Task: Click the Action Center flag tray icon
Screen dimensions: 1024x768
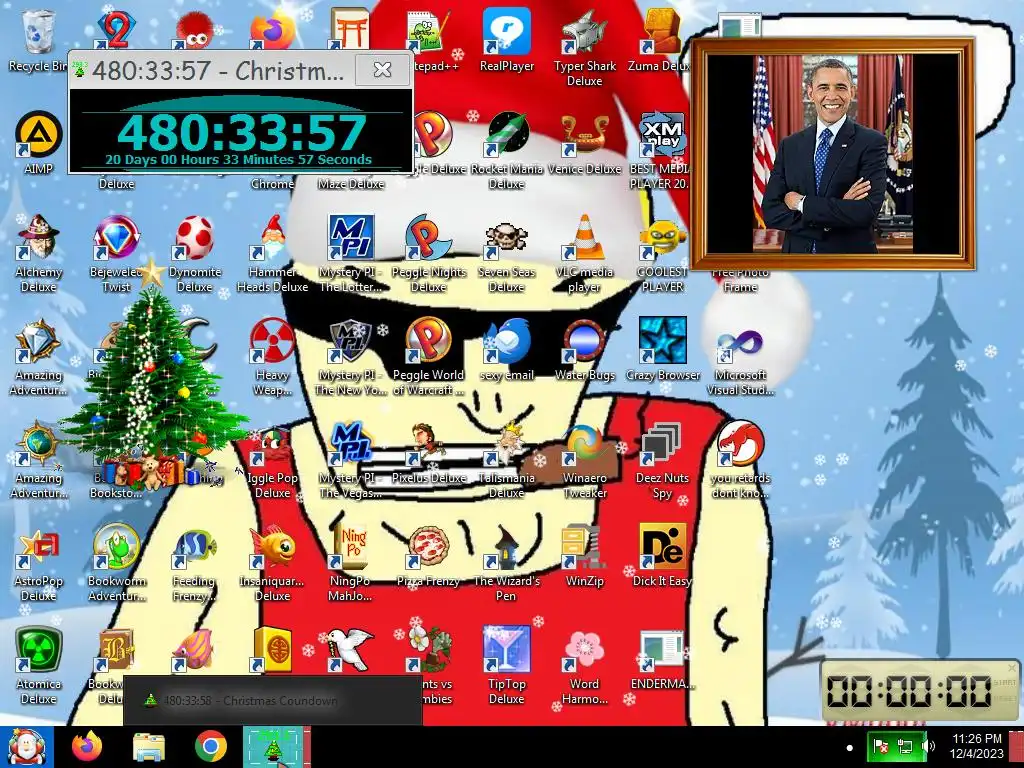Action: [881, 746]
